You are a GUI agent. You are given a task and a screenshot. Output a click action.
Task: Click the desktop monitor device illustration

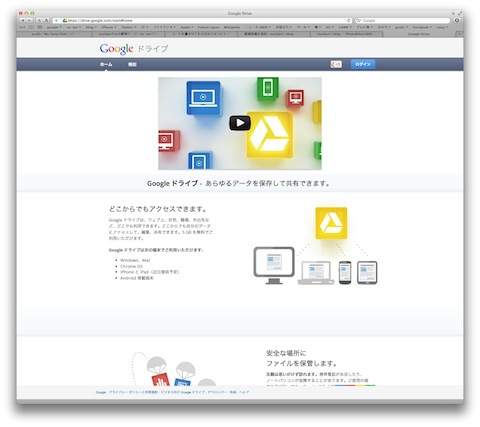coord(274,265)
